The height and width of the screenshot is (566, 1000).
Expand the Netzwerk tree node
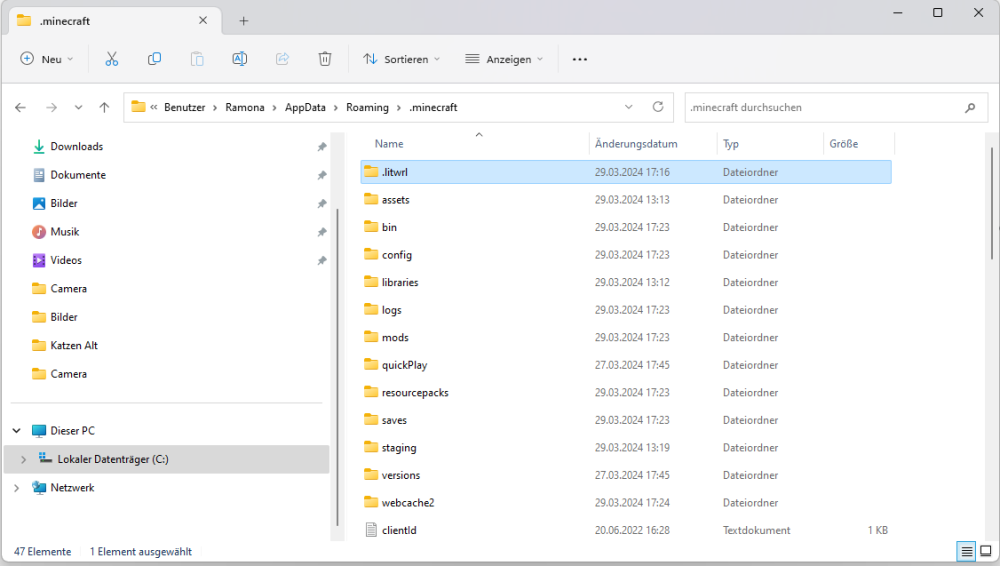click(17, 488)
